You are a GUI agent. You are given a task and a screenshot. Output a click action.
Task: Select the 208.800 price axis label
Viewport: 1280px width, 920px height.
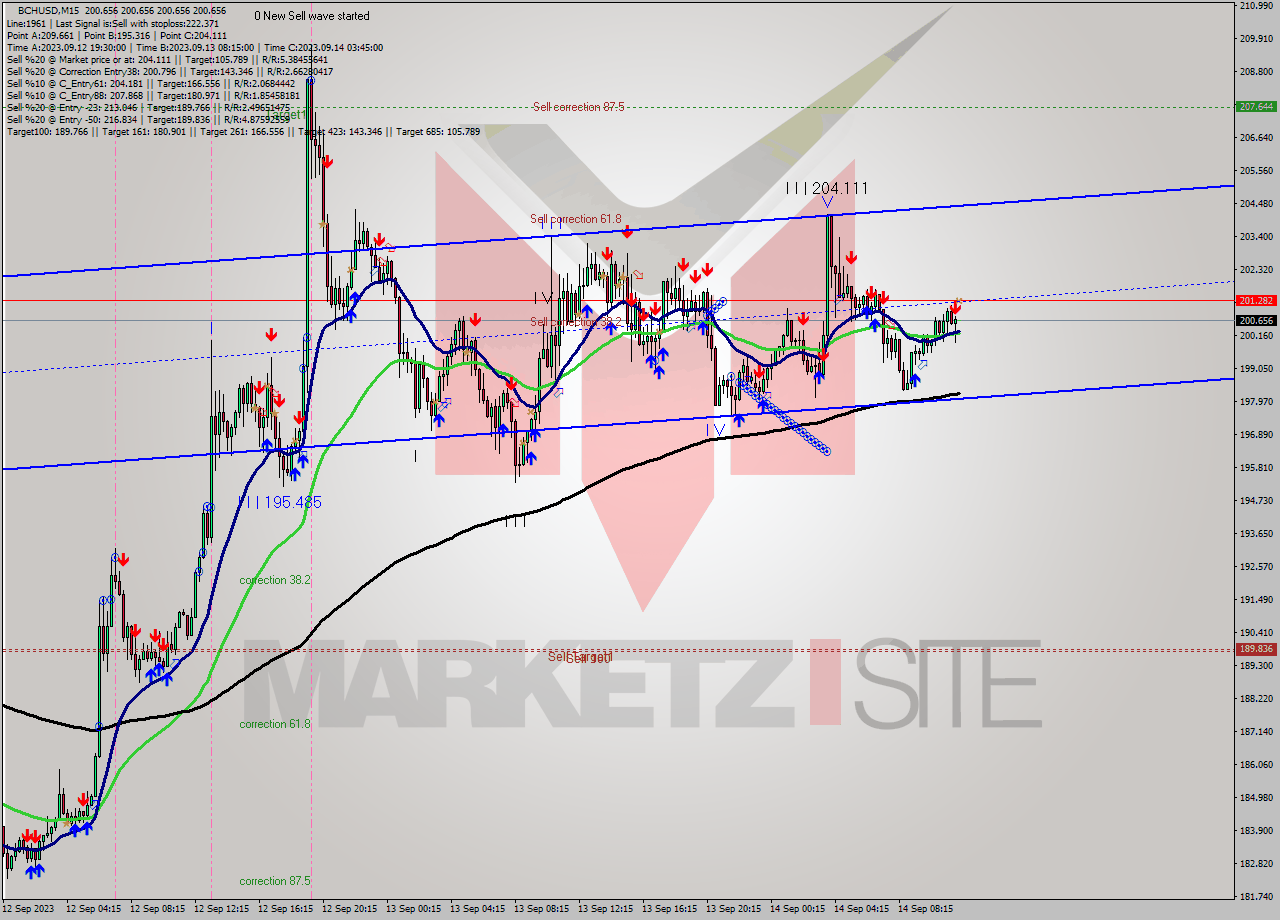tap(1256, 72)
